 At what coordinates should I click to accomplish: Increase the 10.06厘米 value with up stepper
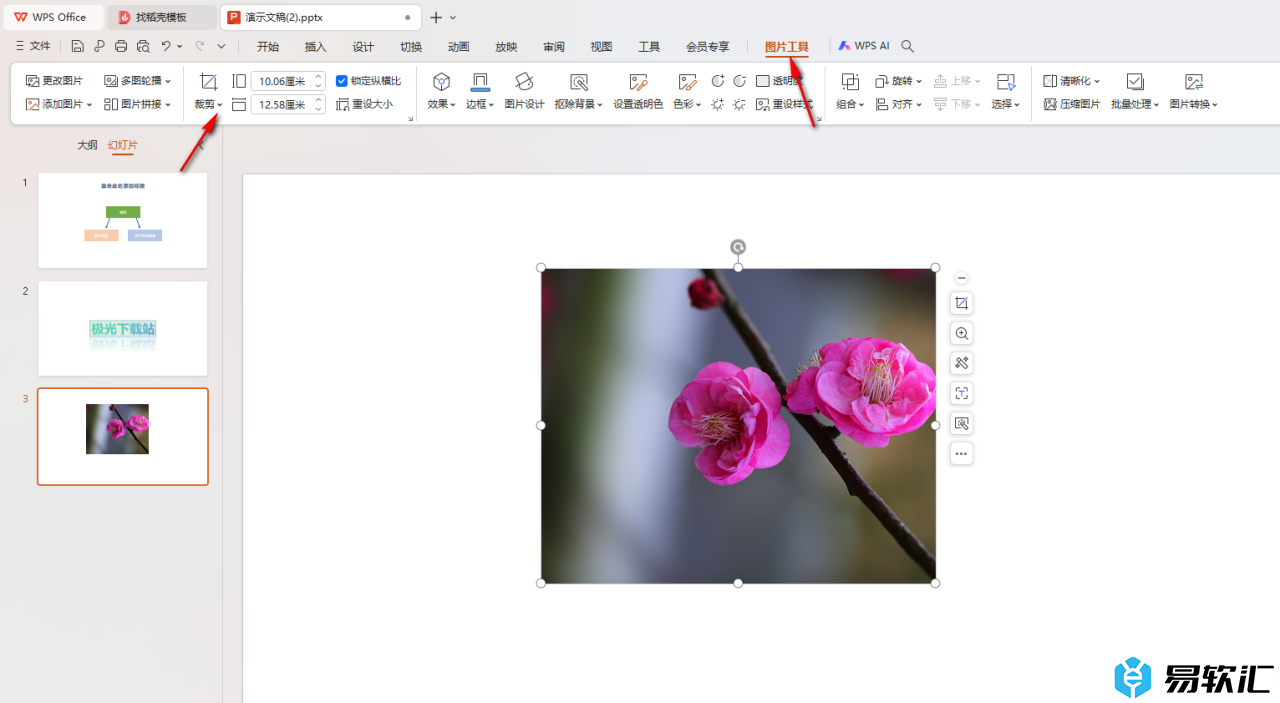[319, 77]
